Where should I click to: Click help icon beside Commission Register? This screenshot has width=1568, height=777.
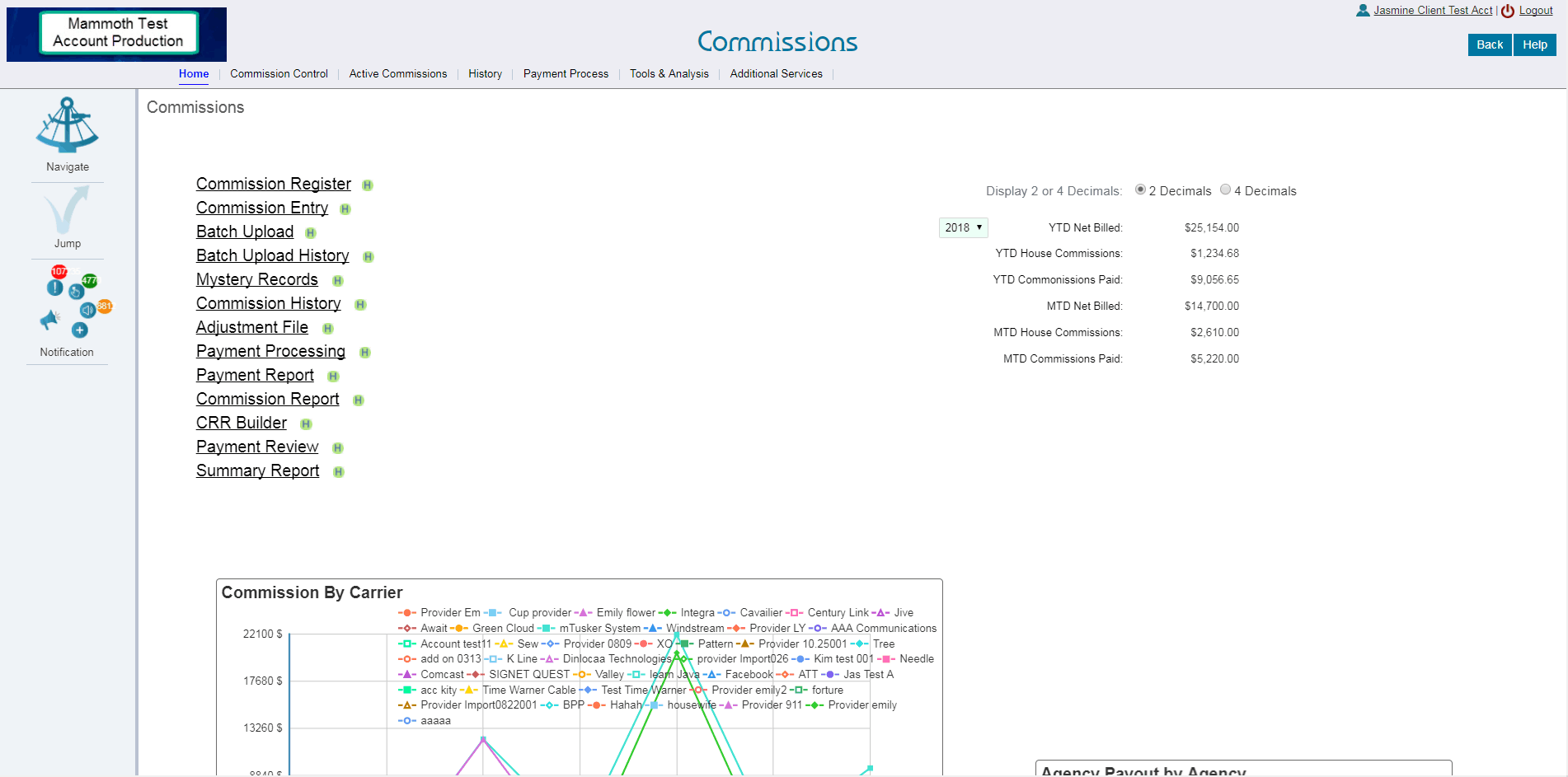tap(368, 185)
